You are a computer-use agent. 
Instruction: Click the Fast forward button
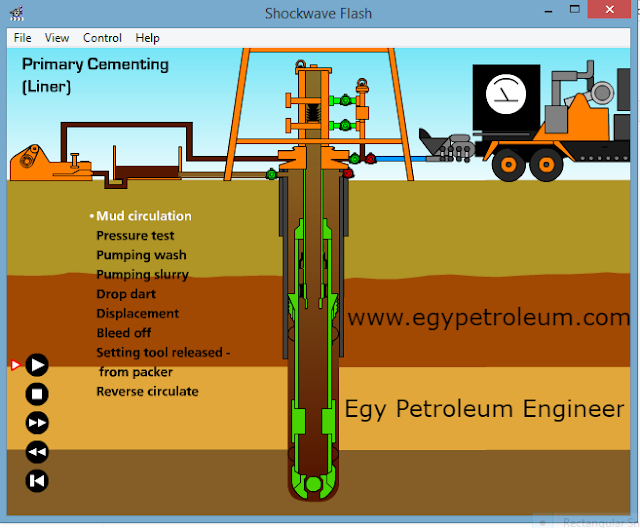pos(37,423)
